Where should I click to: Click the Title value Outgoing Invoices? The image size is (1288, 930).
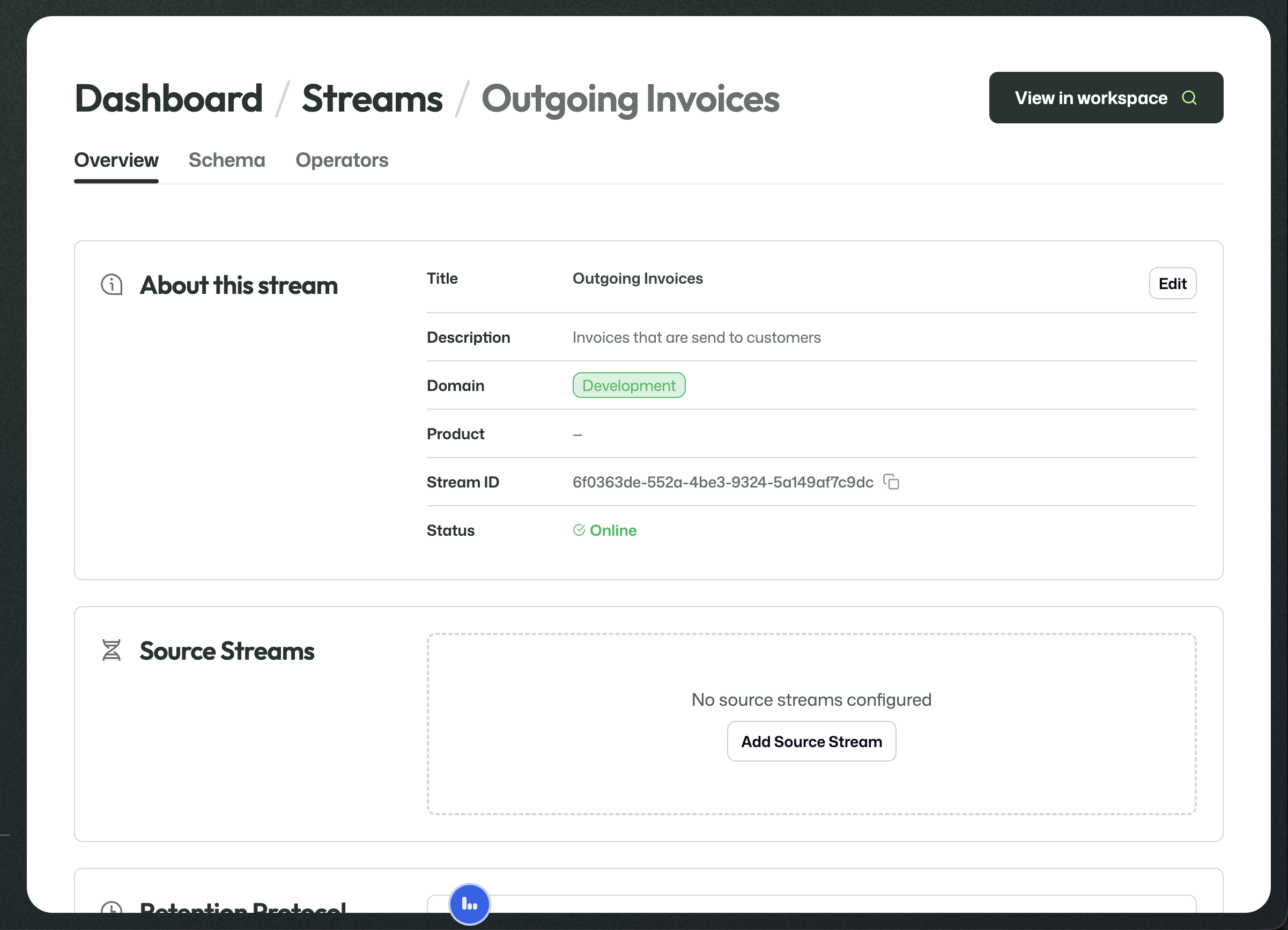[x=637, y=278]
